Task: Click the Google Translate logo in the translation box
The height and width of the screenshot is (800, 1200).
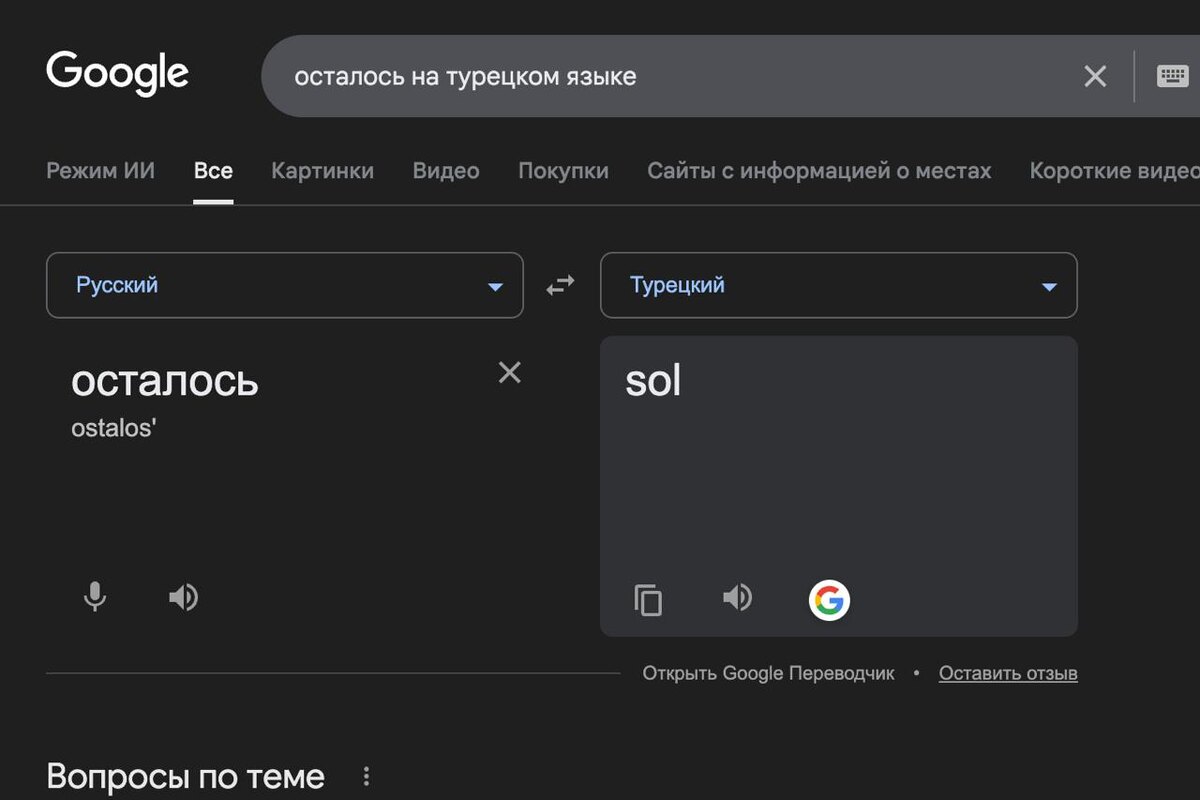Action: pyautogui.click(x=829, y=600)
